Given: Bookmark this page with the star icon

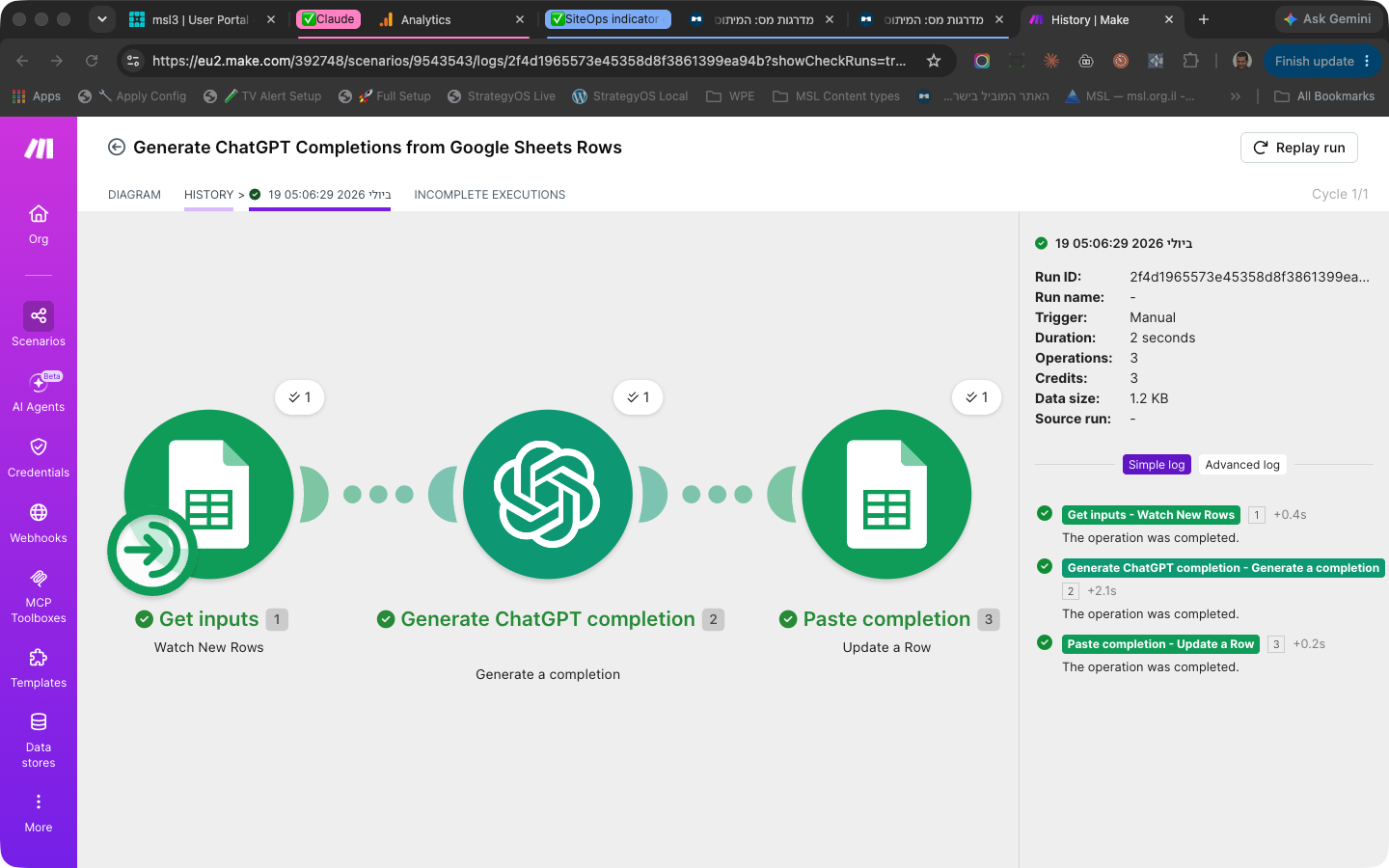Looking at the screenshot, I should click(x=934, y=61).
